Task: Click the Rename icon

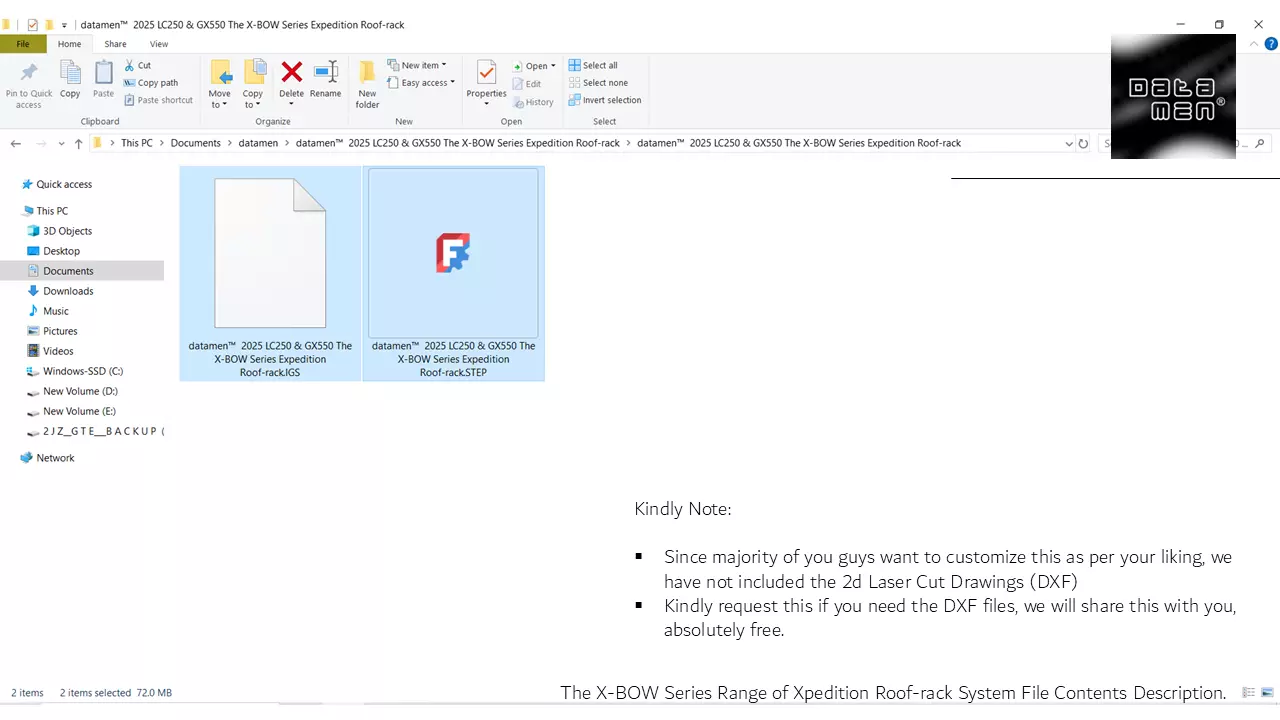Action: click(325, 72)
